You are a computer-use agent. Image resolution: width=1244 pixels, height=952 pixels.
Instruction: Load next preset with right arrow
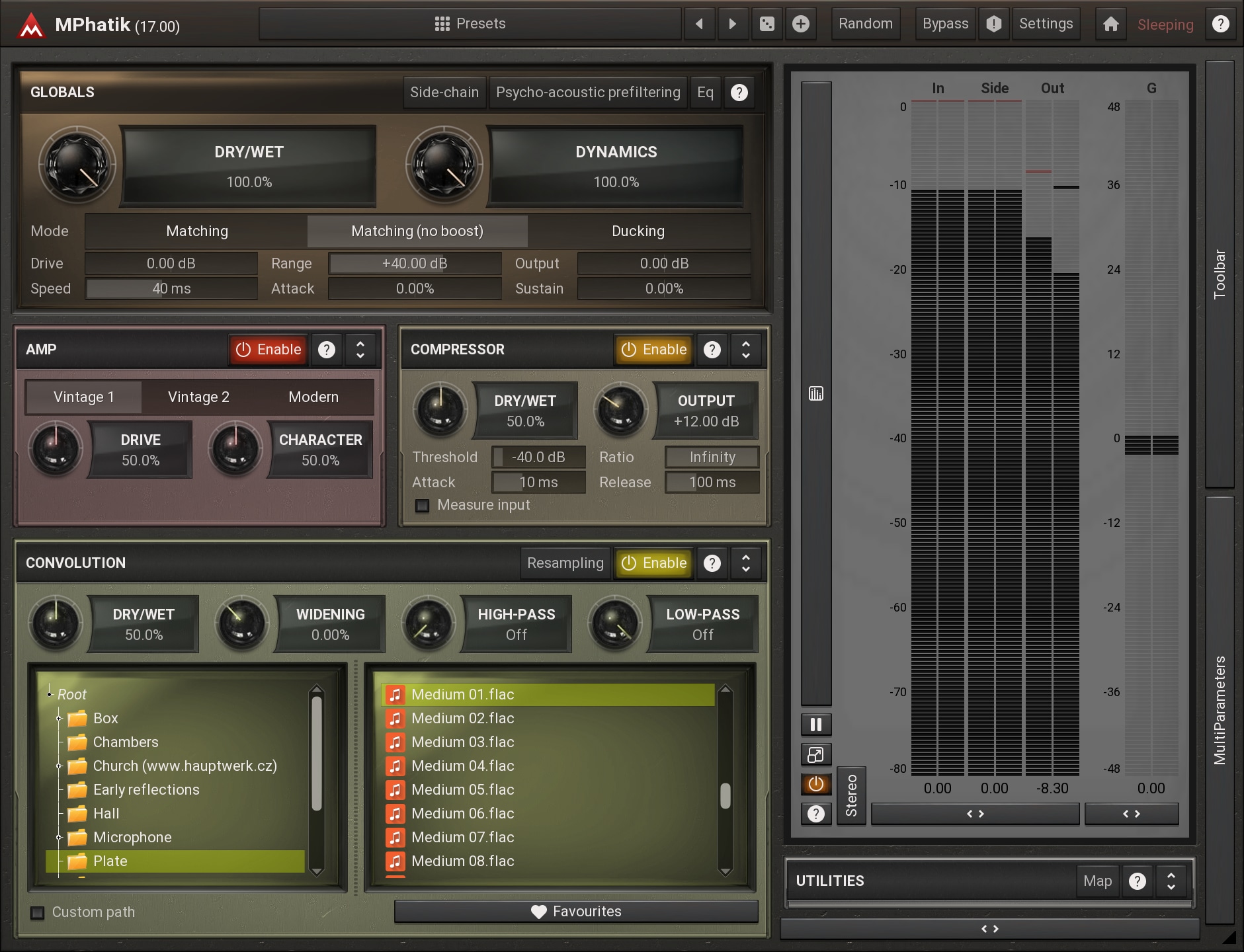click(x=732, y=24)
